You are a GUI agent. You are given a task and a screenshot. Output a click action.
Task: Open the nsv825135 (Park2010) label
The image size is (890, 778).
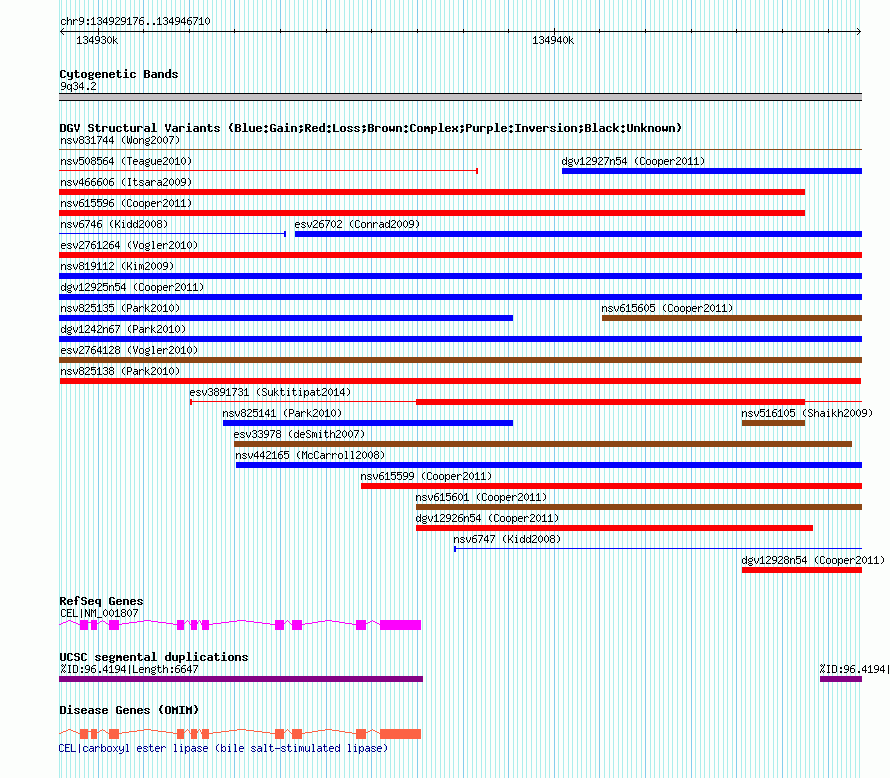click(x=120, y=308)
